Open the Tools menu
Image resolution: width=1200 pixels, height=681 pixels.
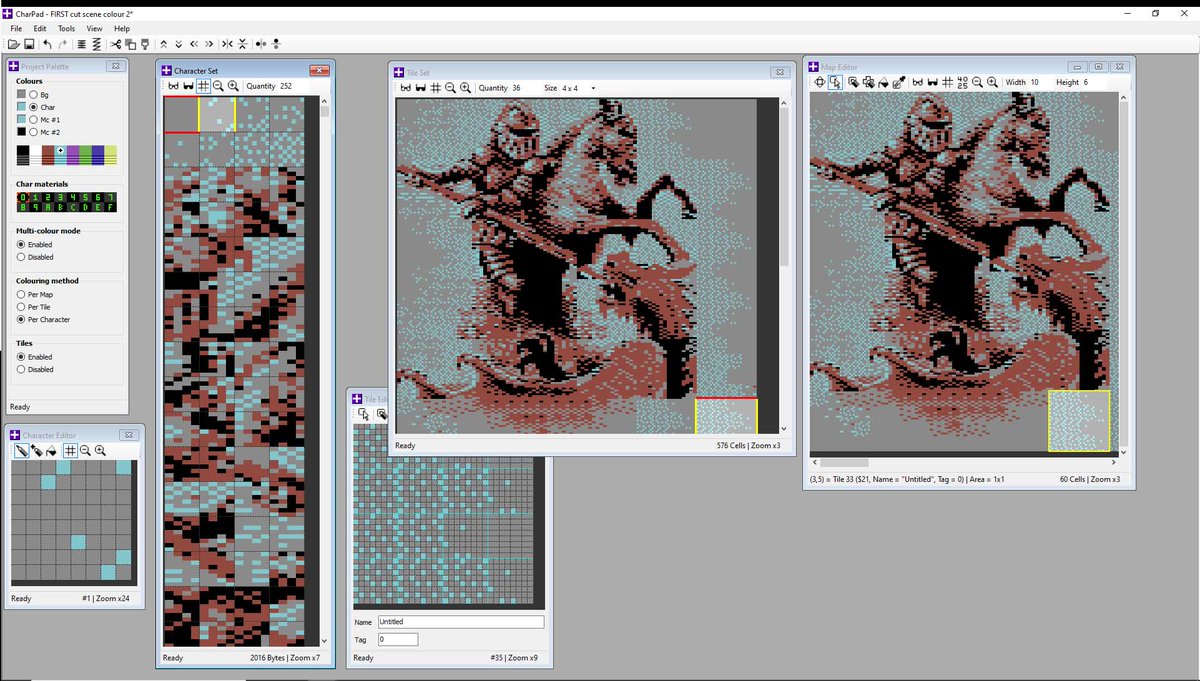(x=66, y=28)
